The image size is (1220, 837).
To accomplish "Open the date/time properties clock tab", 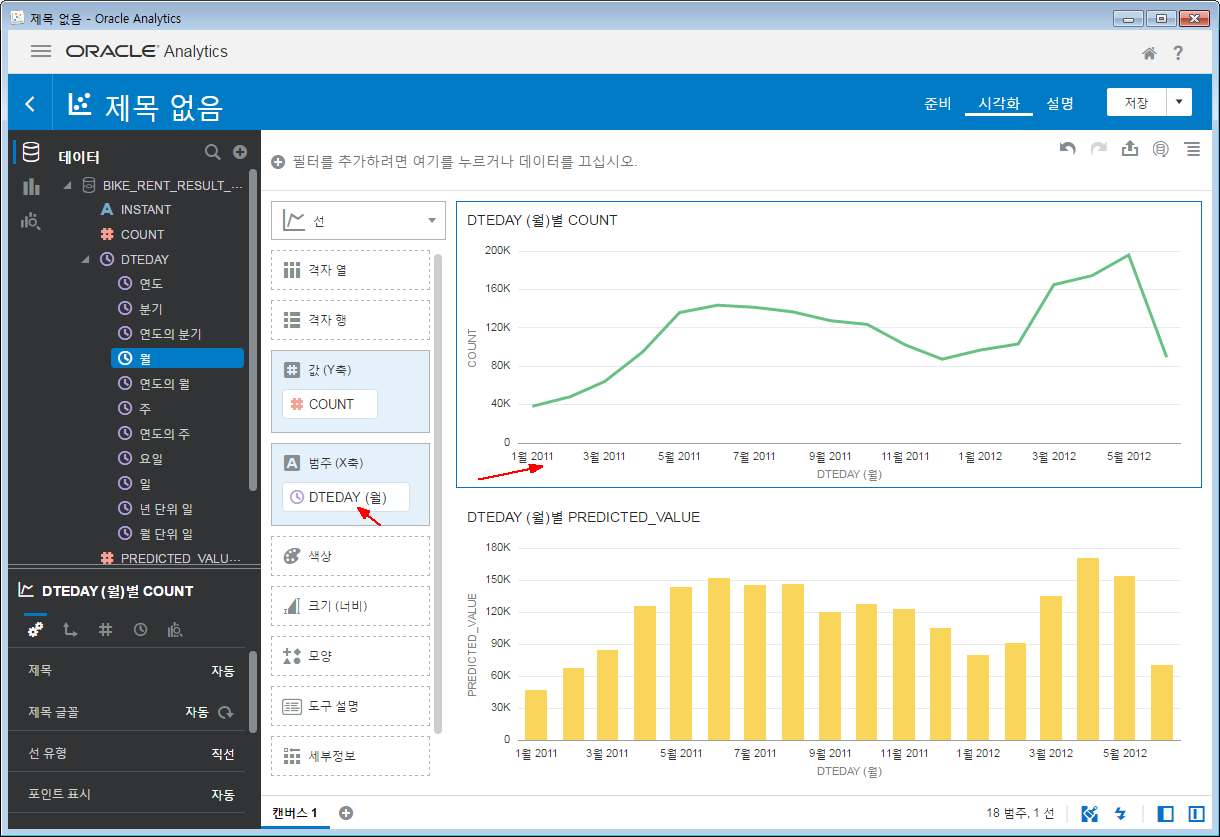I will [140, 630].
